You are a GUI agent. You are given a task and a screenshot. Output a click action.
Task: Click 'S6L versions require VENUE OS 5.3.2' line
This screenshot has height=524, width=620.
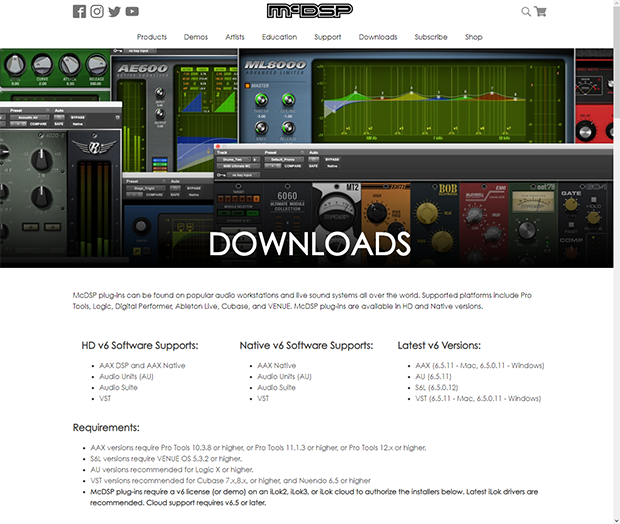(166, 459)
